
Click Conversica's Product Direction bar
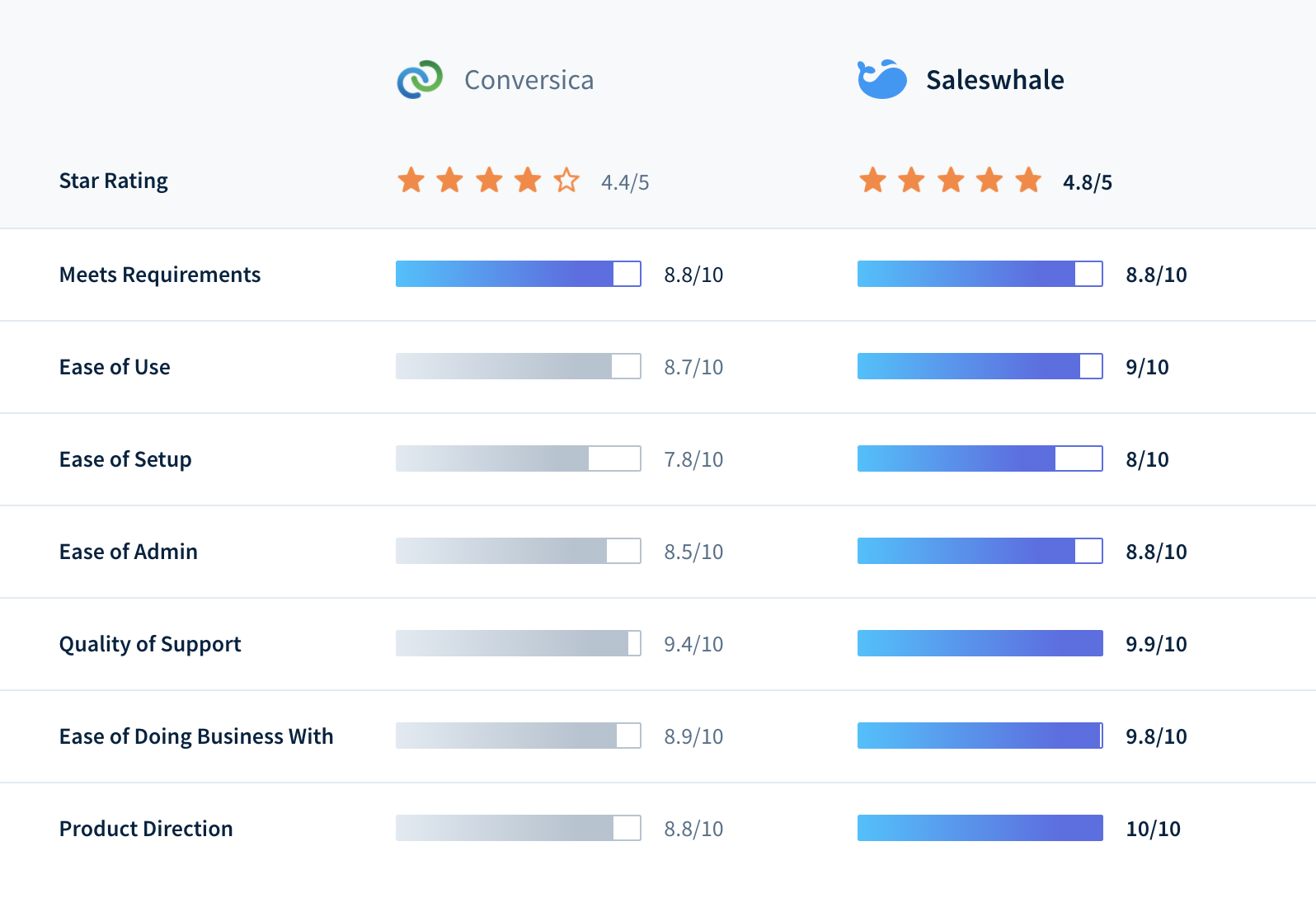coord(519,828)
